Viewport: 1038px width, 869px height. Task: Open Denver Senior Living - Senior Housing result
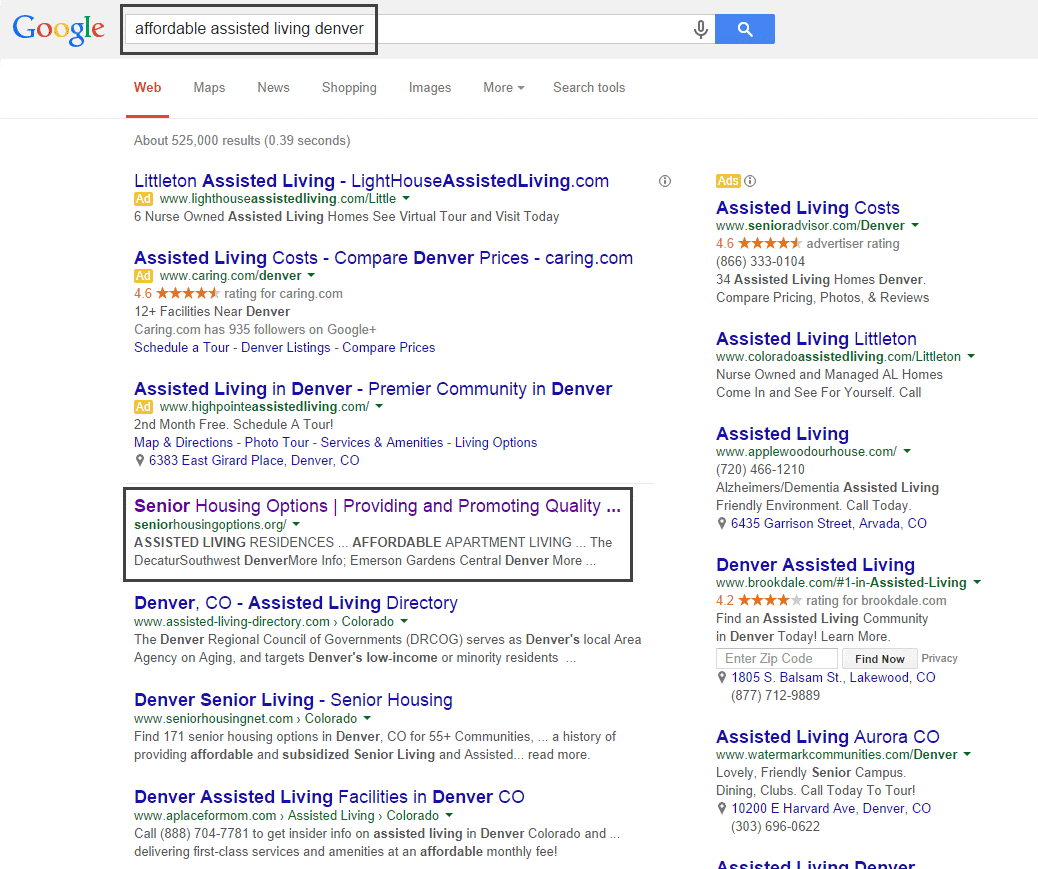point(293,700)
